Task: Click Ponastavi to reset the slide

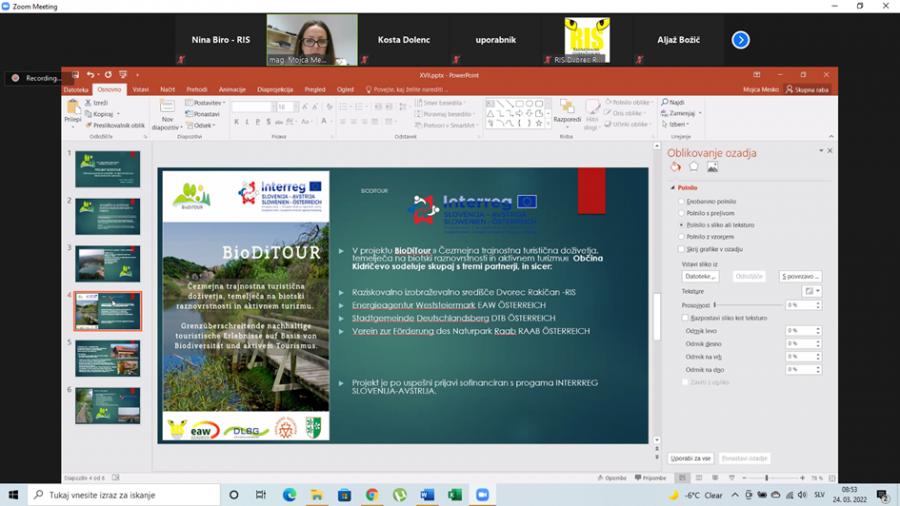Action: [x=203, y=114]
